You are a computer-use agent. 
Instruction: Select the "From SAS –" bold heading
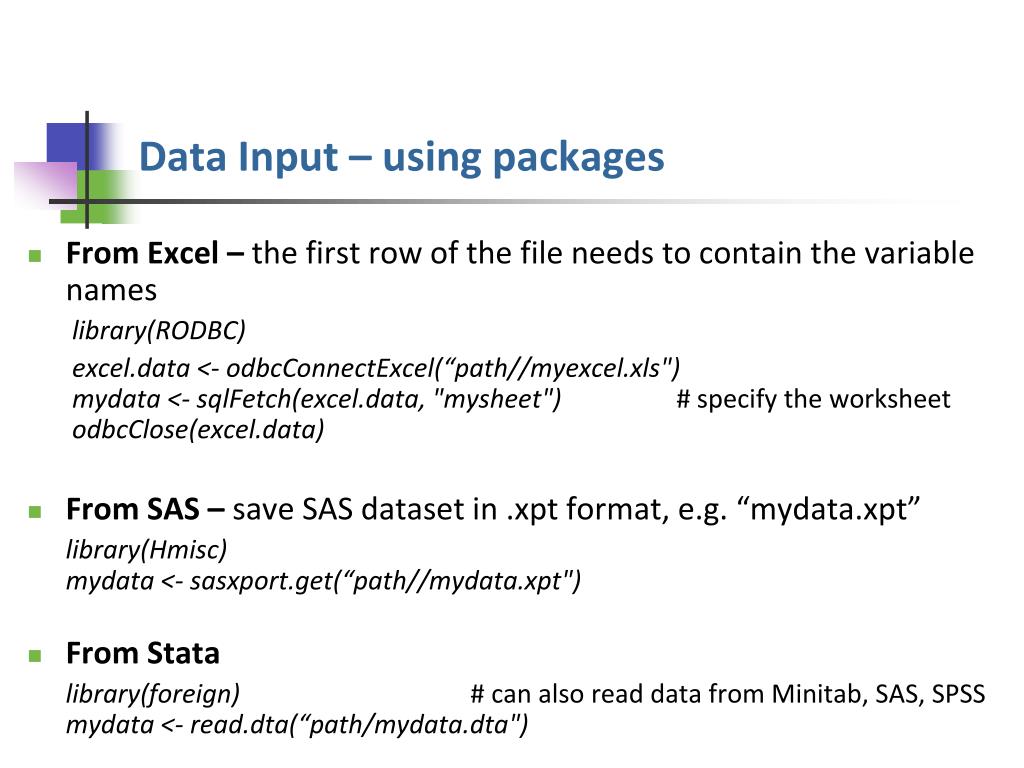(146, 509)
